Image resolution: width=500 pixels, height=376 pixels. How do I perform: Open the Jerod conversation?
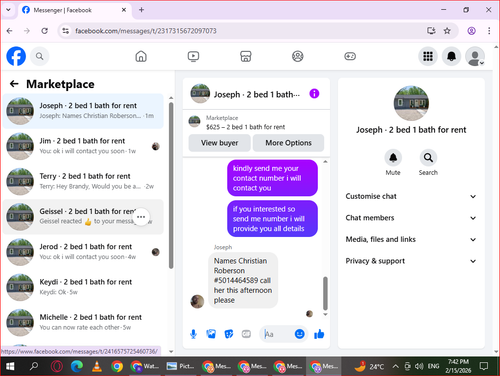point(83,252)
